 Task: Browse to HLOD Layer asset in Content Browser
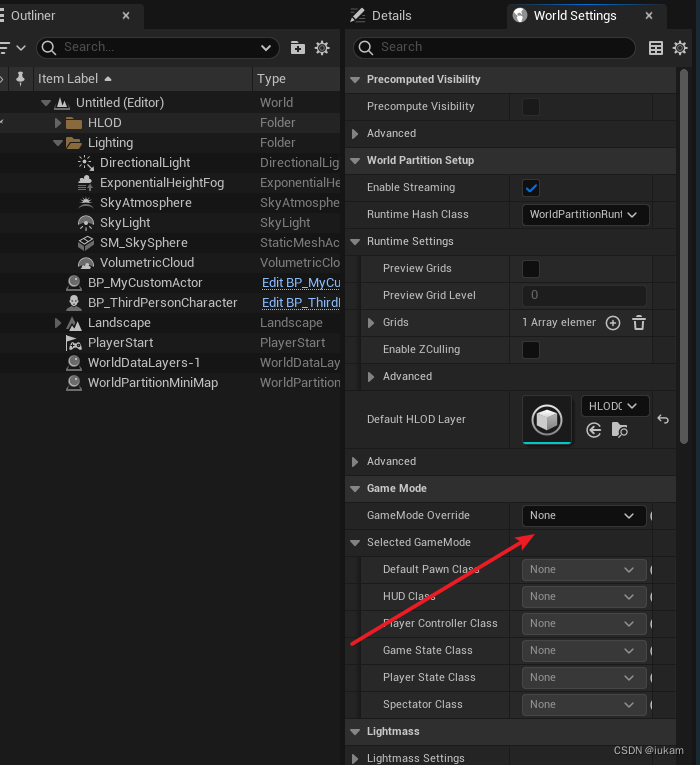point(620,430)
